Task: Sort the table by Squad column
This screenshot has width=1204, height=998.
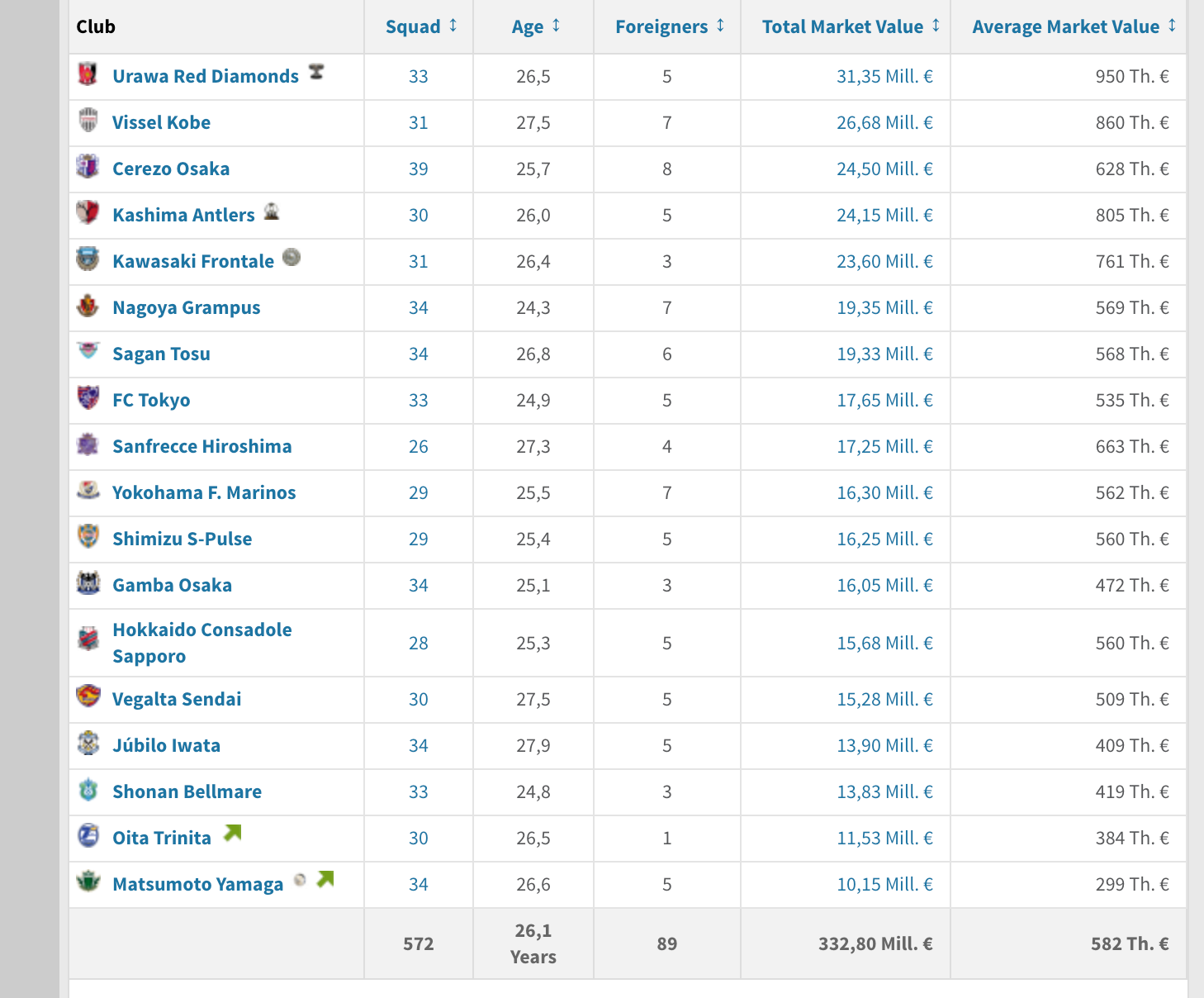Action: 421,26
